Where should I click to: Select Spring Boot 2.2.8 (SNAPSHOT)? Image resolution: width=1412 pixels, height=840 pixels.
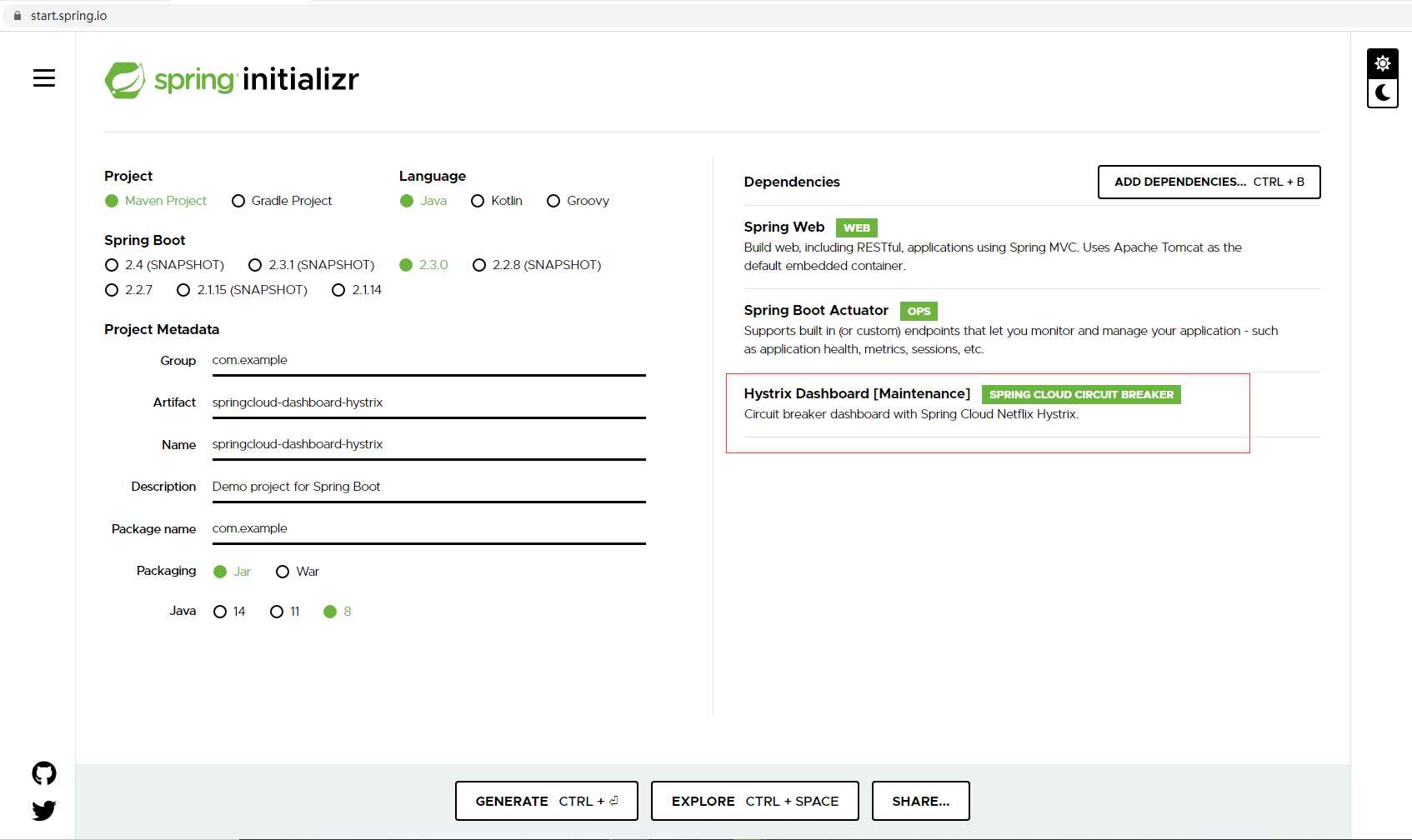click(537, 265)
